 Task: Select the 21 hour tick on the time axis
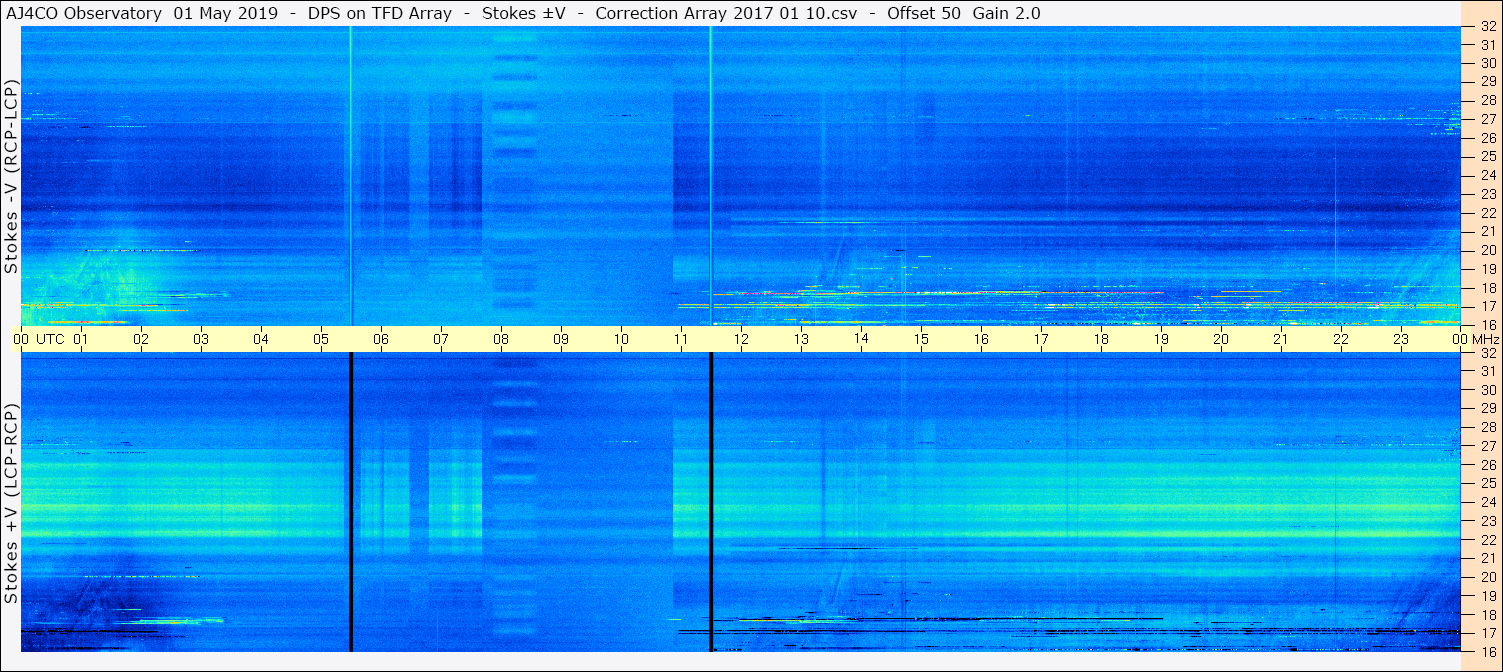click(1281, 339)
